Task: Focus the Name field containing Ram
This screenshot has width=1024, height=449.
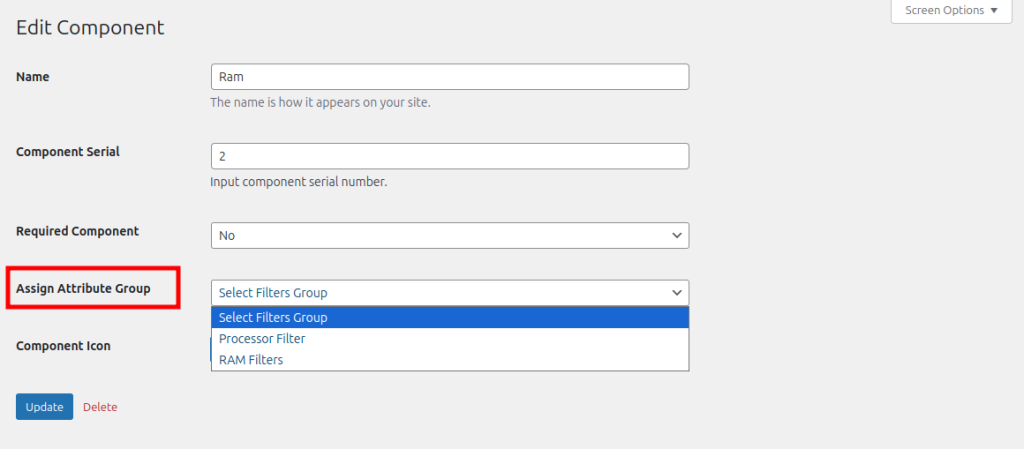Action: pyautogui.click(x=450, y=76)
